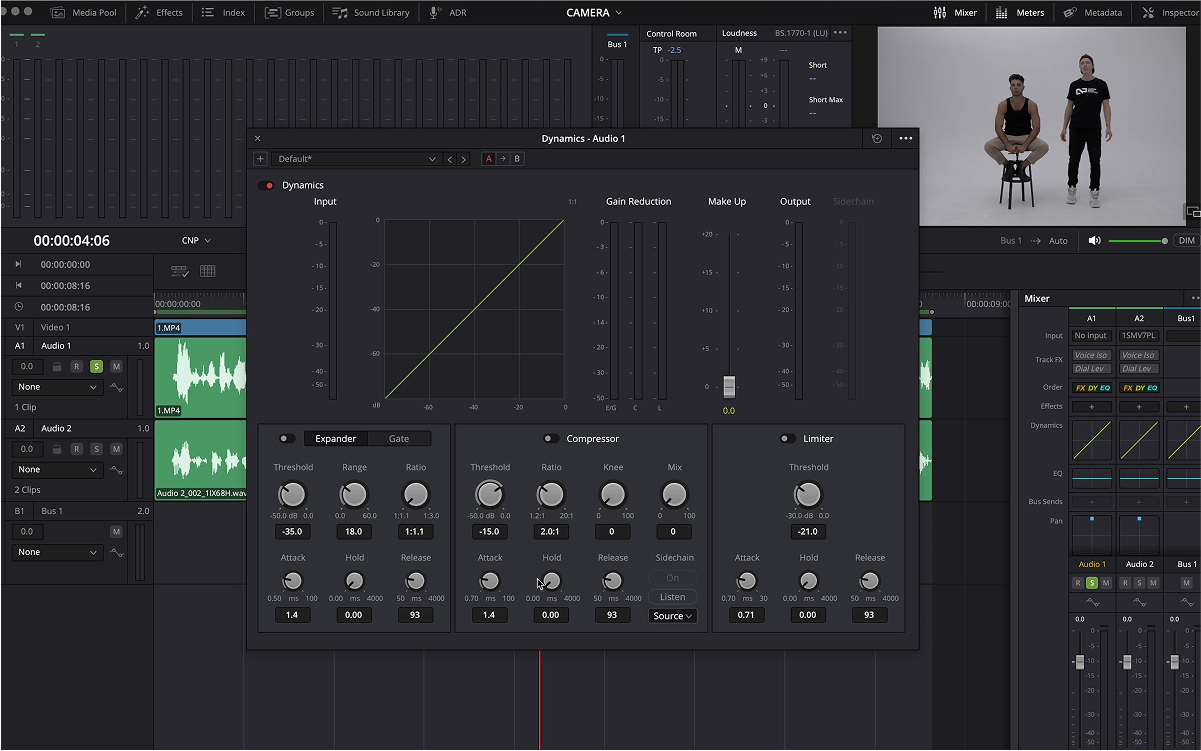1201x751 pixels.
Task: Open the Media Pool panel
Action: 83,13
